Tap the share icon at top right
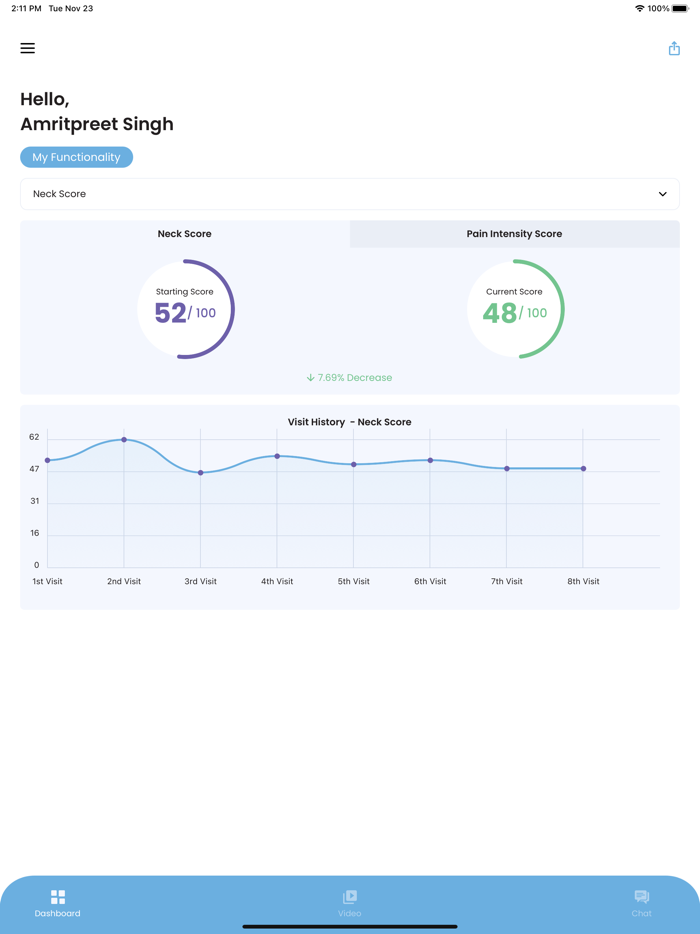This screenshot has width=700, height=934. coord(674,48)
